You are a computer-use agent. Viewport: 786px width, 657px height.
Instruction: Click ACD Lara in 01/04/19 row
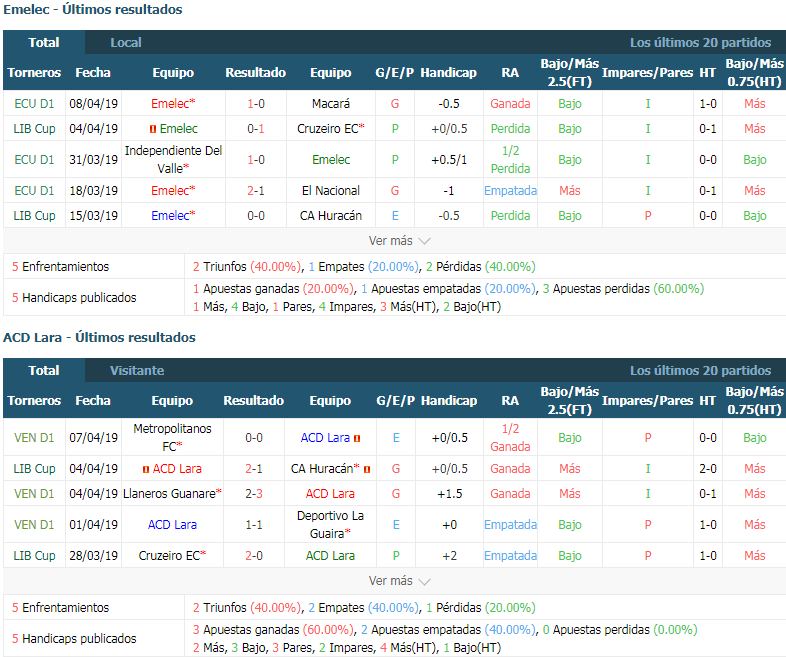click(x=172, y=525)
